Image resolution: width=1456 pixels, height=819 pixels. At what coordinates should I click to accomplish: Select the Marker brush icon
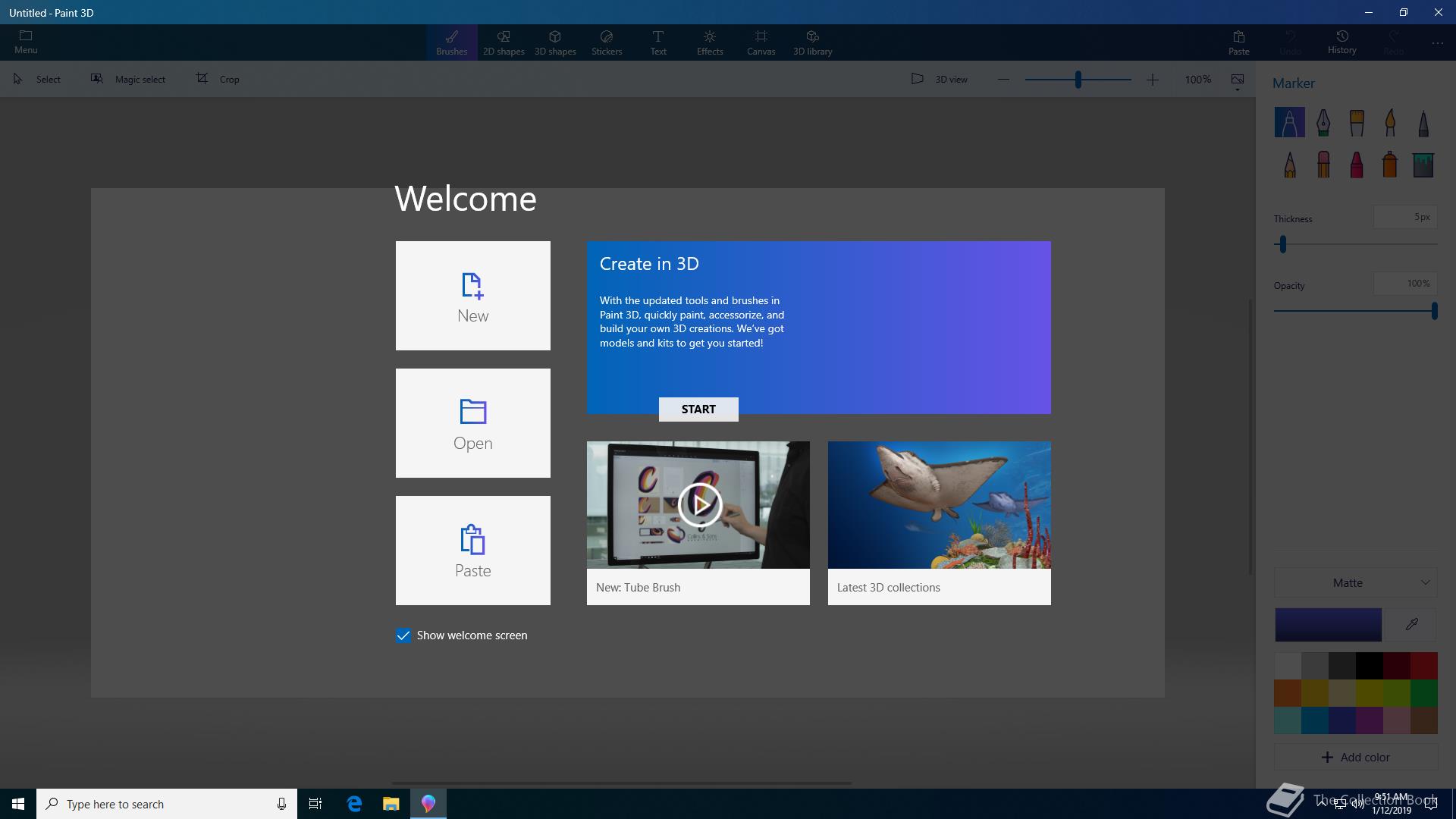click(x=1289, y=122)
